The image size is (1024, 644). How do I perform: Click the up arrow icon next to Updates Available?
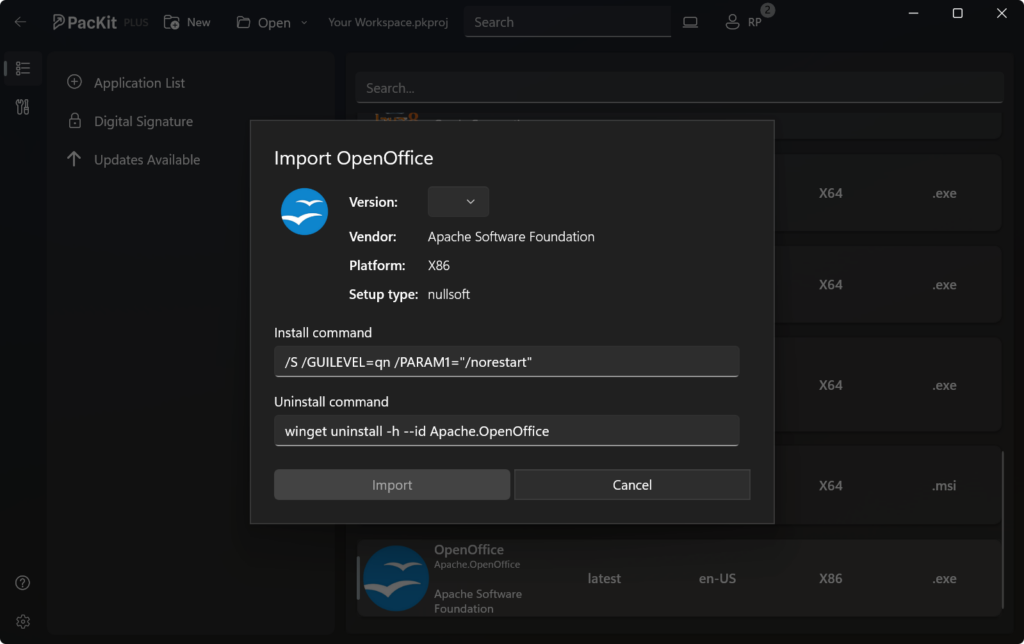(74, 159)
